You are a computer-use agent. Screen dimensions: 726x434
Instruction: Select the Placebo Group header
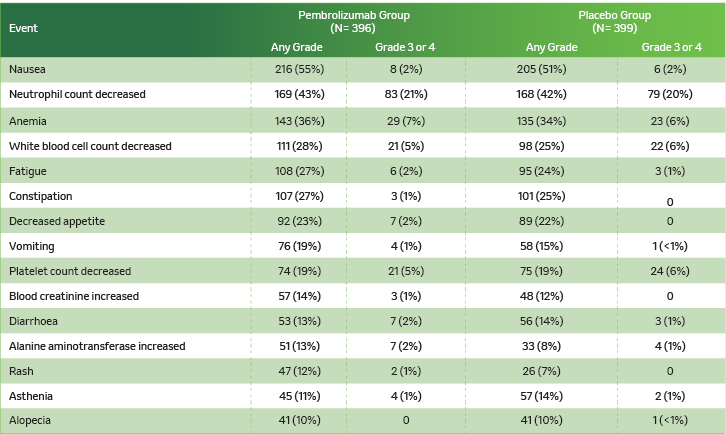pyautogui.click(x=614, y=22)
